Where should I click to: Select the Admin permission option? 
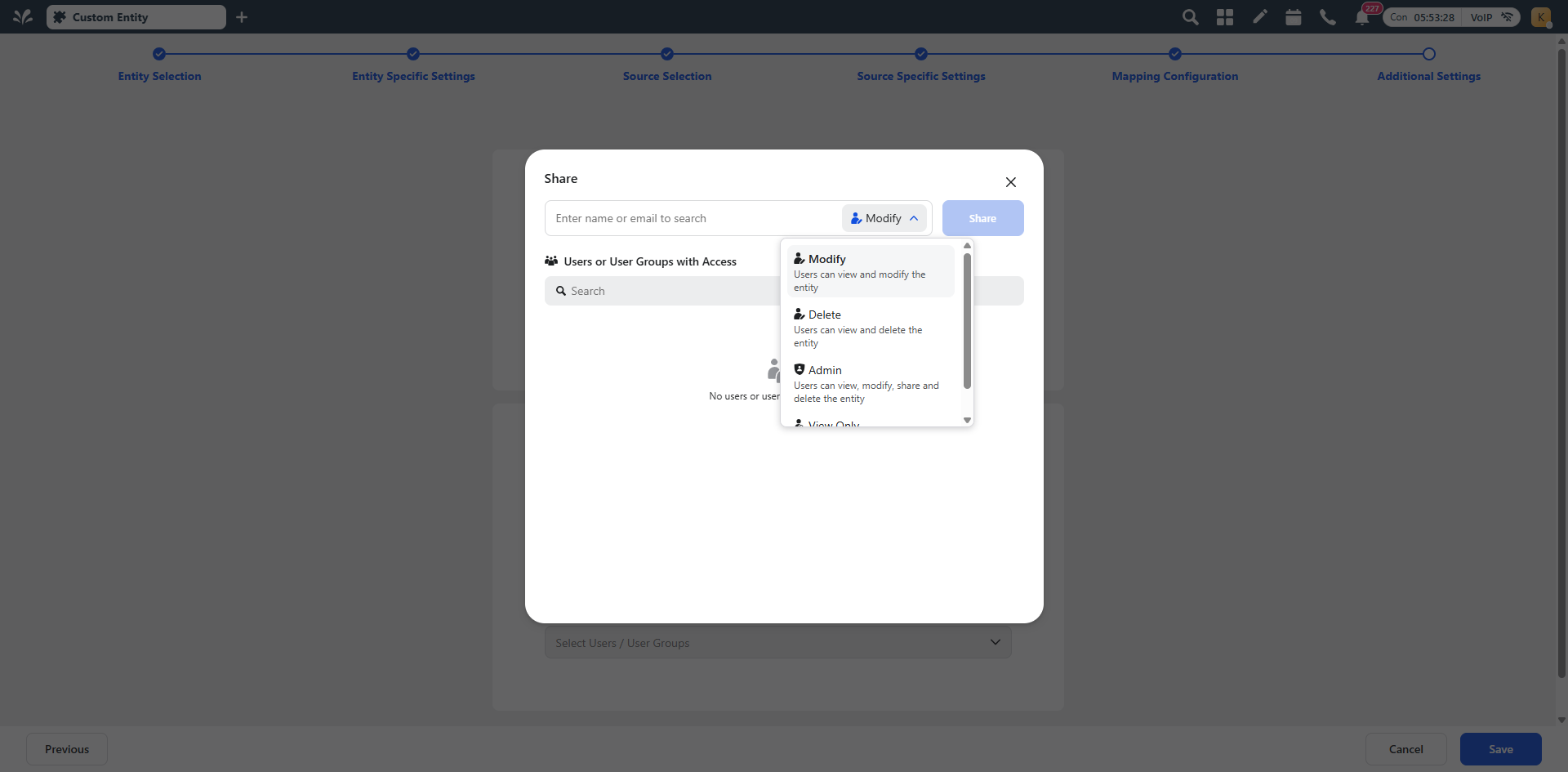point(871,383)
